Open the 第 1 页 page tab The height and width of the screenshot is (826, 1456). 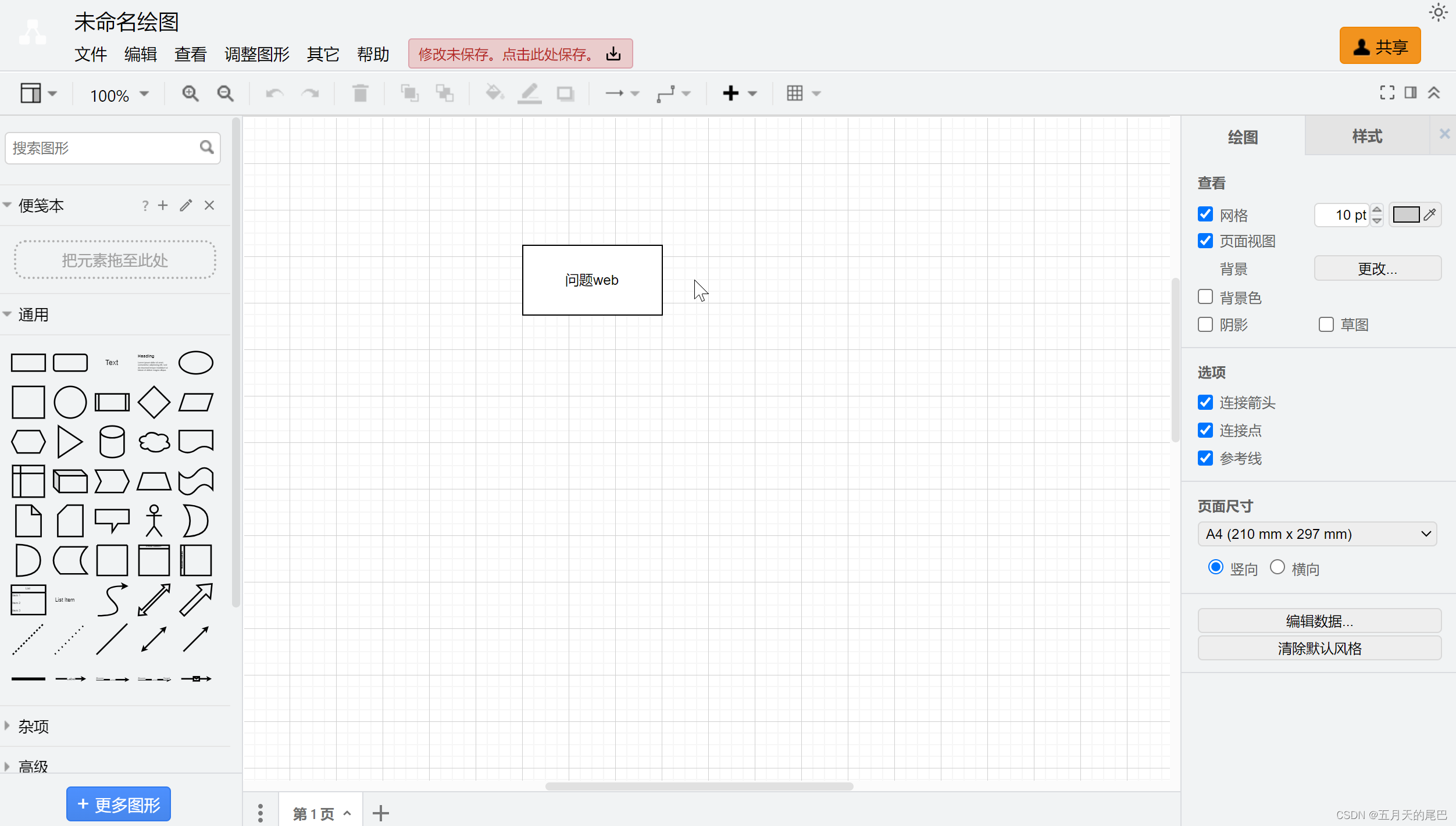(321, 813)
